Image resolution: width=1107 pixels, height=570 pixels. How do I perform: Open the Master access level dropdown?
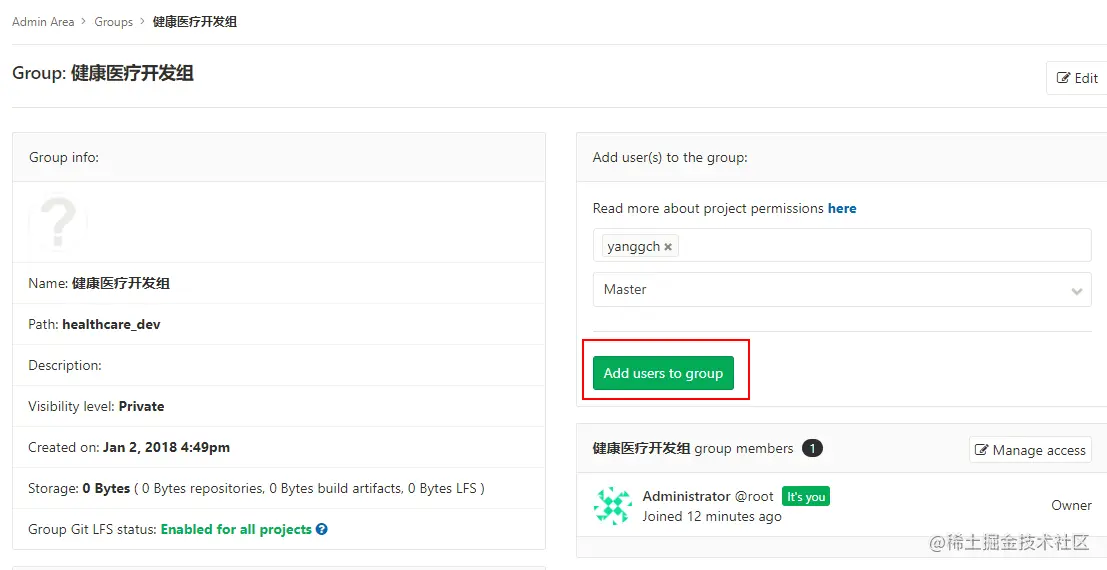(x=842, y=290)
